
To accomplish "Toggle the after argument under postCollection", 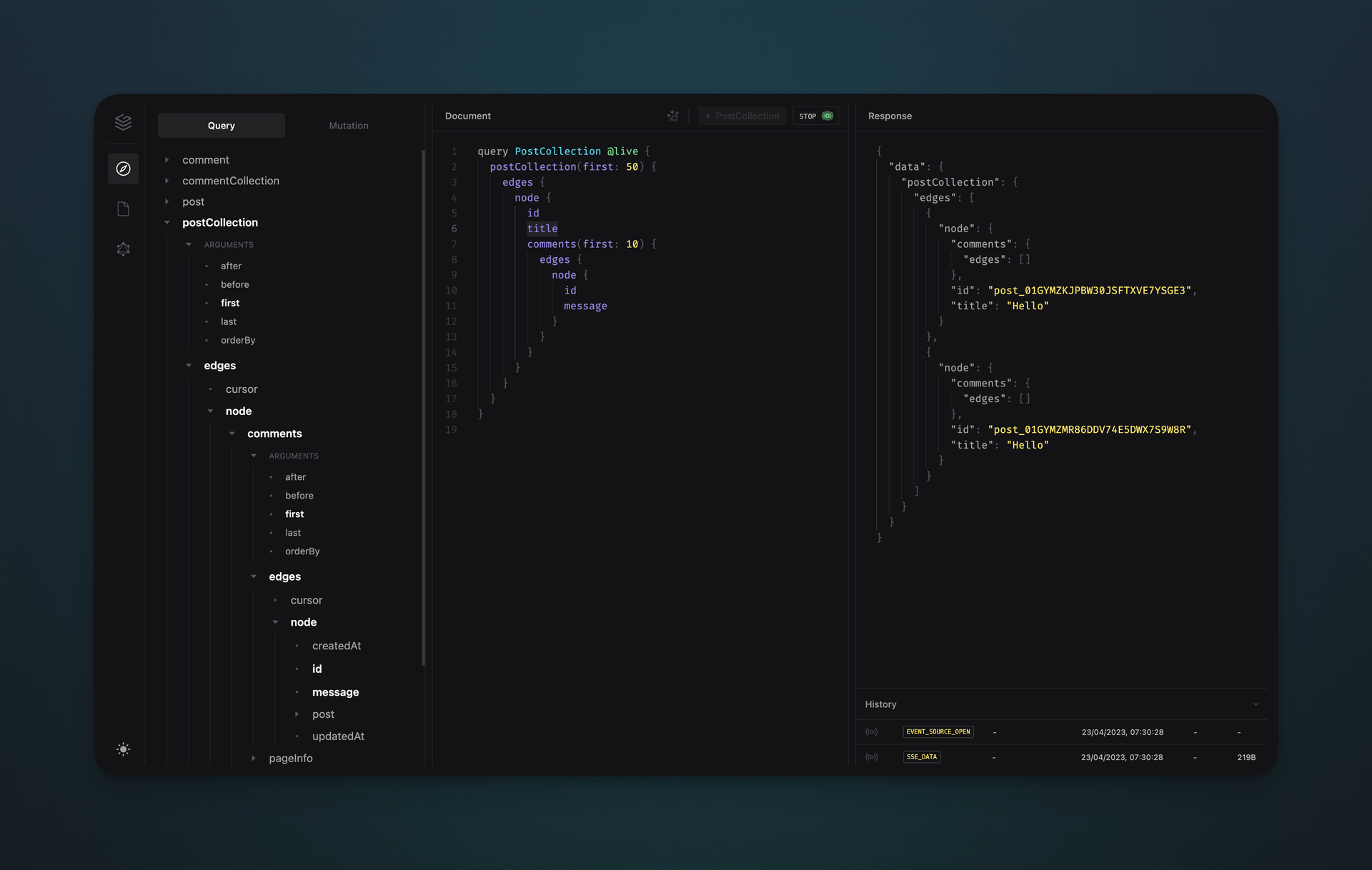I will pyautogui.click(x=231, y=266).
